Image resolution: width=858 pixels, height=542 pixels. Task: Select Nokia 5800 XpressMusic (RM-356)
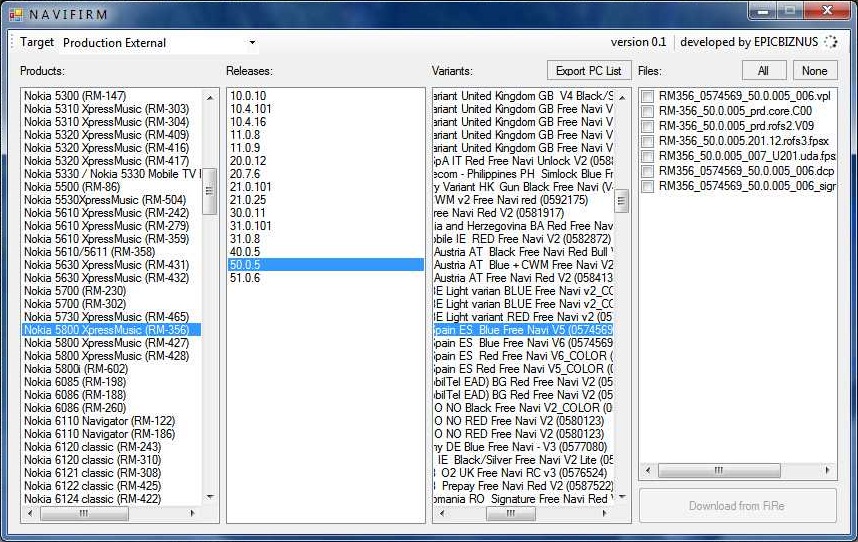point(112,330)
